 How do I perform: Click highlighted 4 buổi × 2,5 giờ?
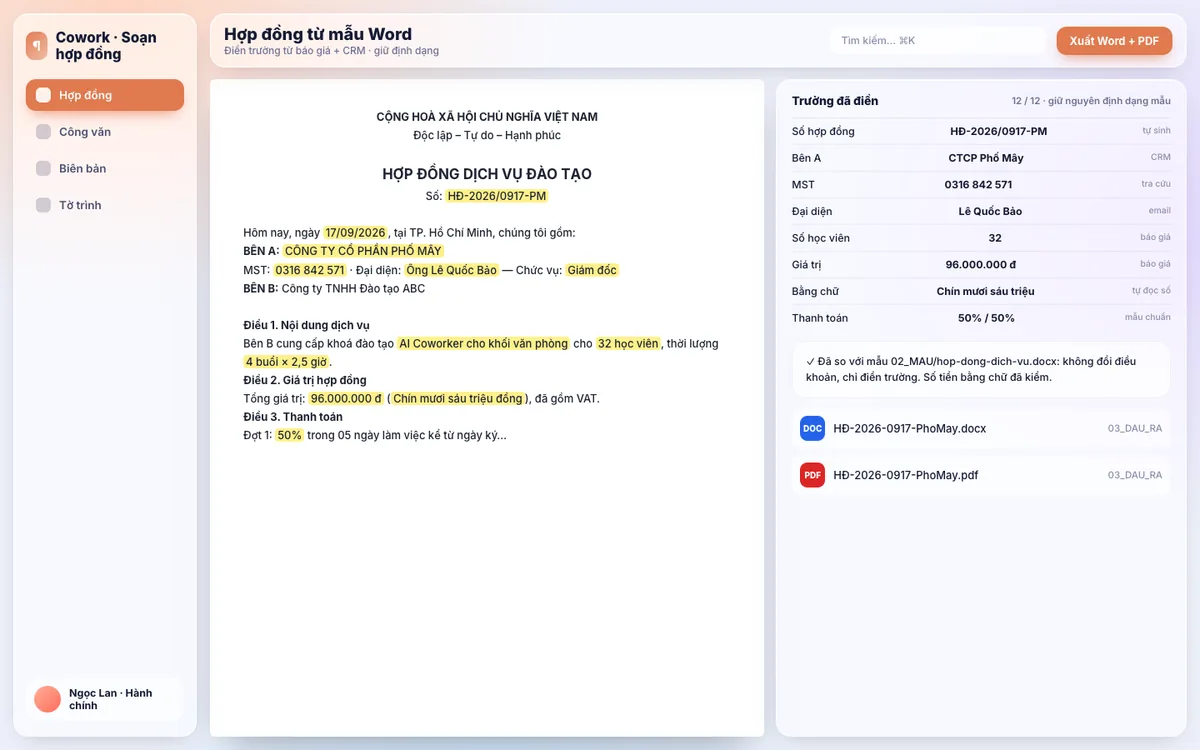(286, 362)
